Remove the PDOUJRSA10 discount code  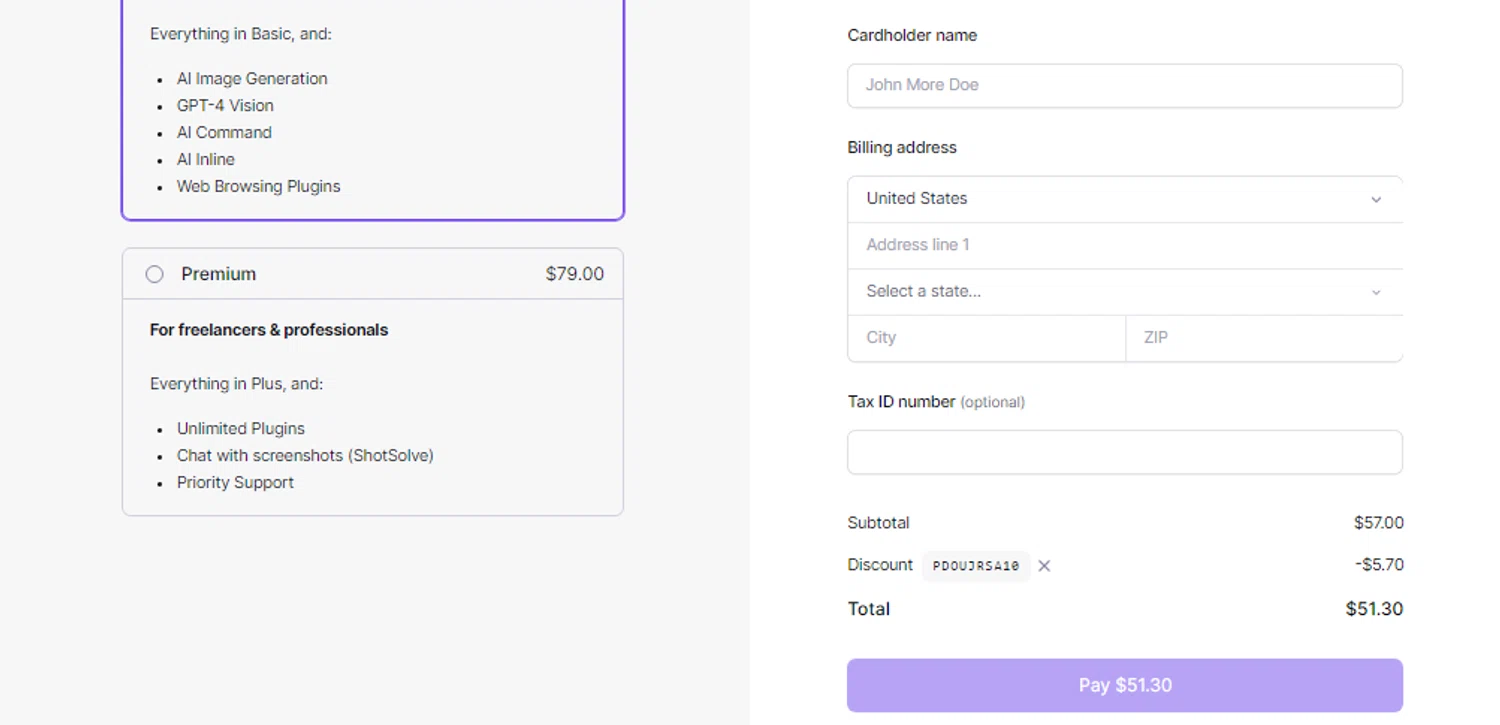coord(1044,566)
